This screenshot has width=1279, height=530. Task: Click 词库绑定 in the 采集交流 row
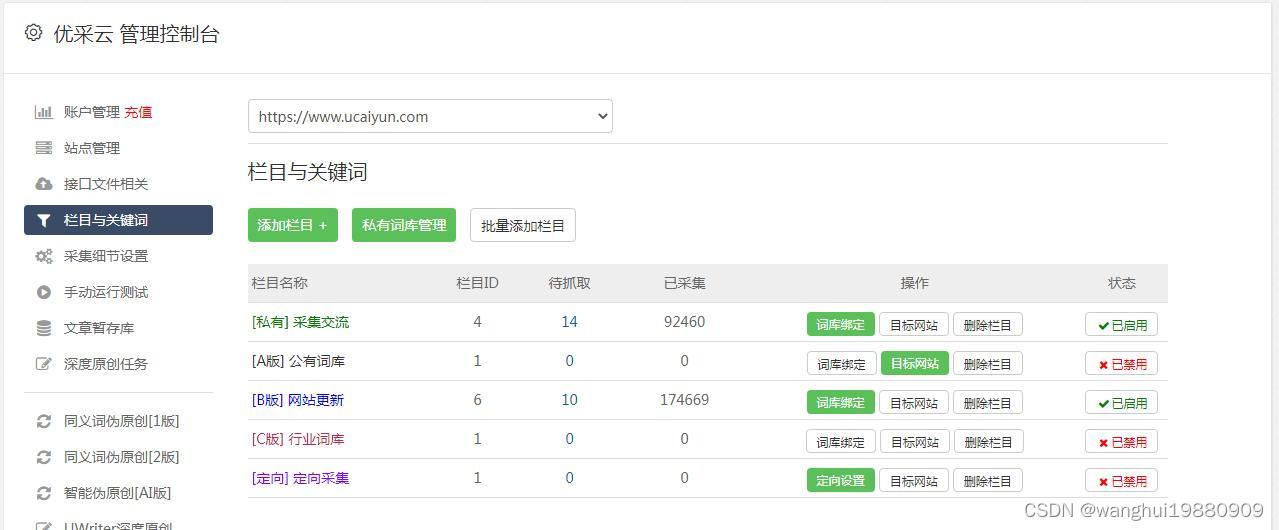click(x=841, y=324)
